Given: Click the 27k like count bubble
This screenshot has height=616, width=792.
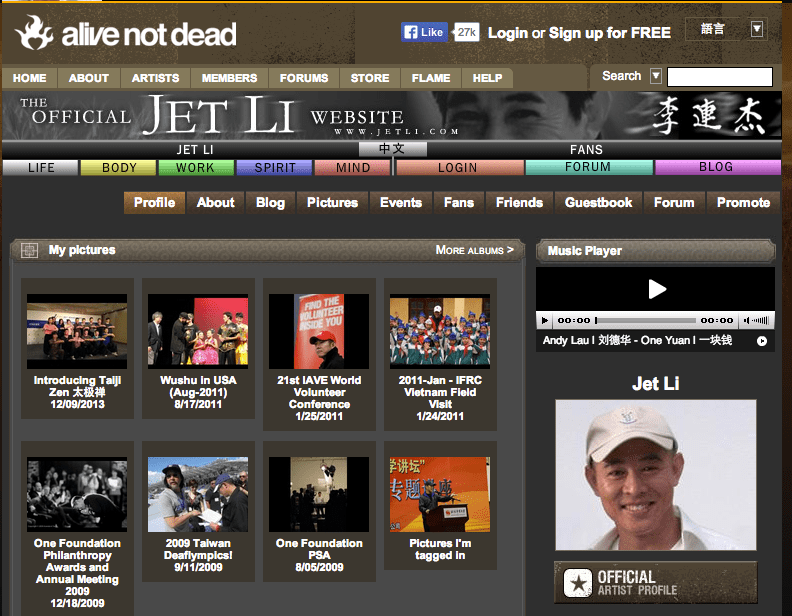Looking at the screenshot, I should (466, 32).
